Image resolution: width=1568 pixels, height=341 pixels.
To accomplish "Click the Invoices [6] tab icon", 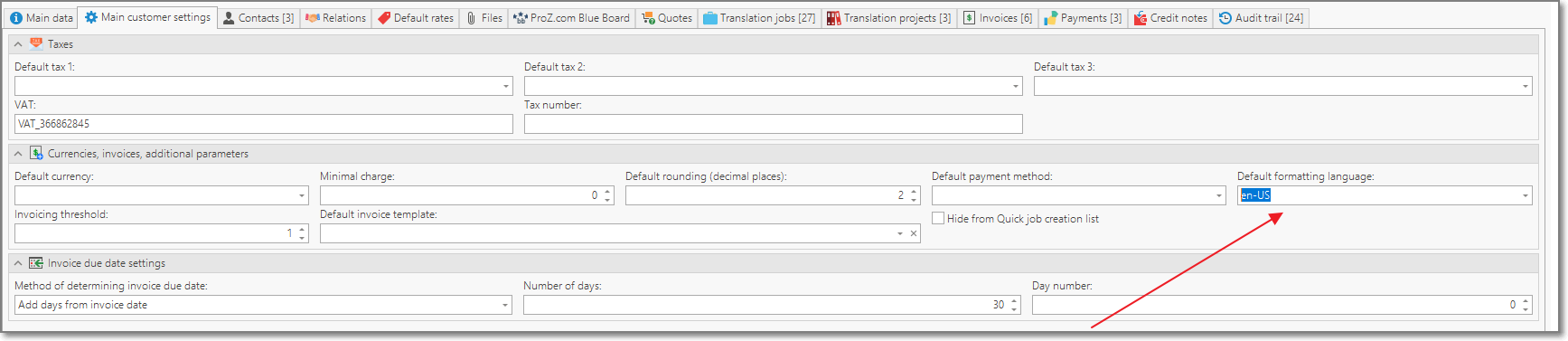I will 970,18.
